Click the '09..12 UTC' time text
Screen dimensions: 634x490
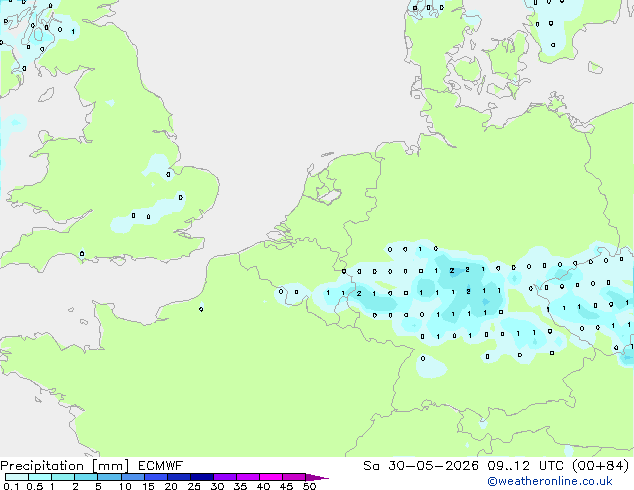[x=528, y=466]
